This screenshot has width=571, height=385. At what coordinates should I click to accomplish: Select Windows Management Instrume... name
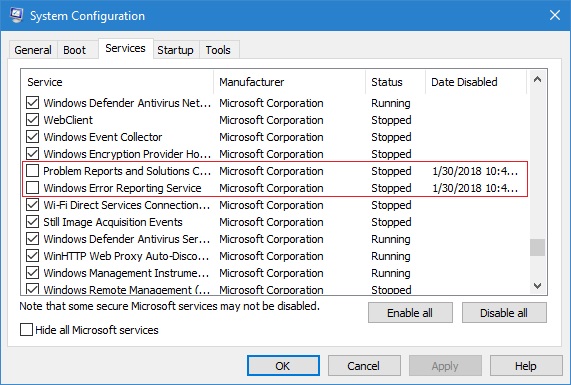(x=126, y=273)
